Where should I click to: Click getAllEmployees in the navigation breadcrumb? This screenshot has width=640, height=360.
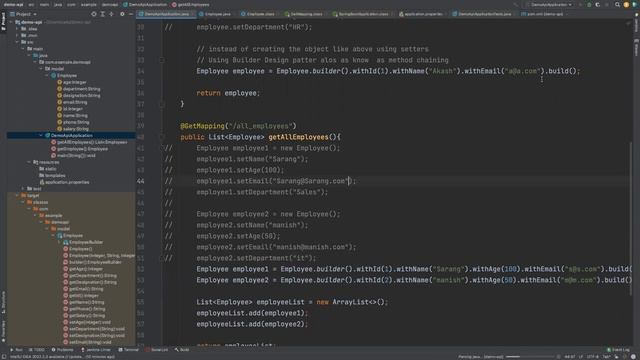pos(191,4)
